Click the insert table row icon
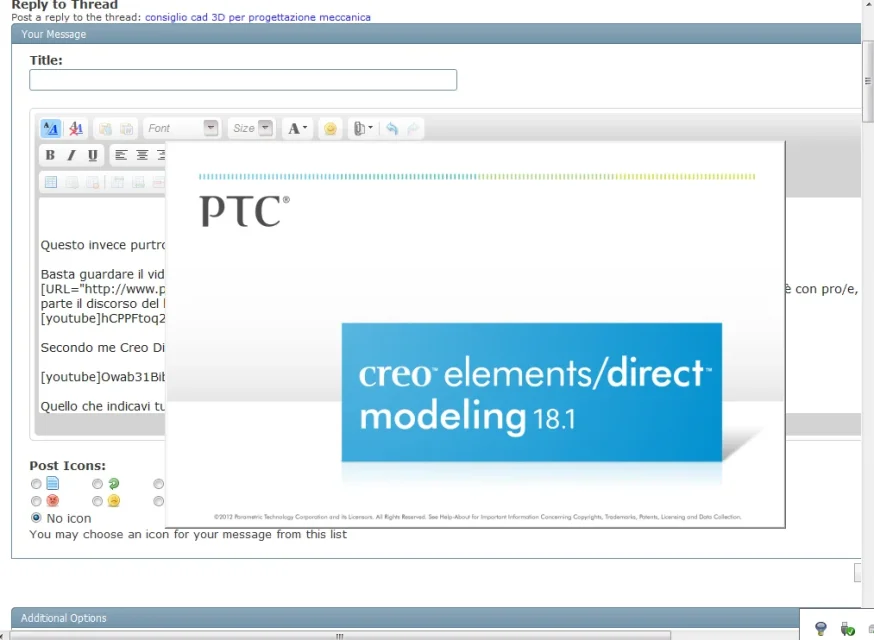 [x=117, y=182]
